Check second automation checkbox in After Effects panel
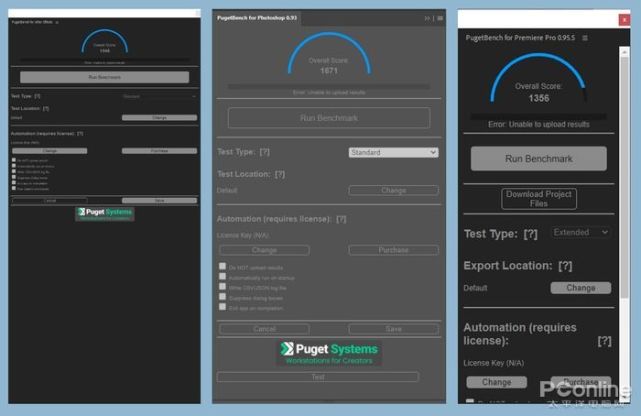The image size is (641, 416). pos(14,166)
